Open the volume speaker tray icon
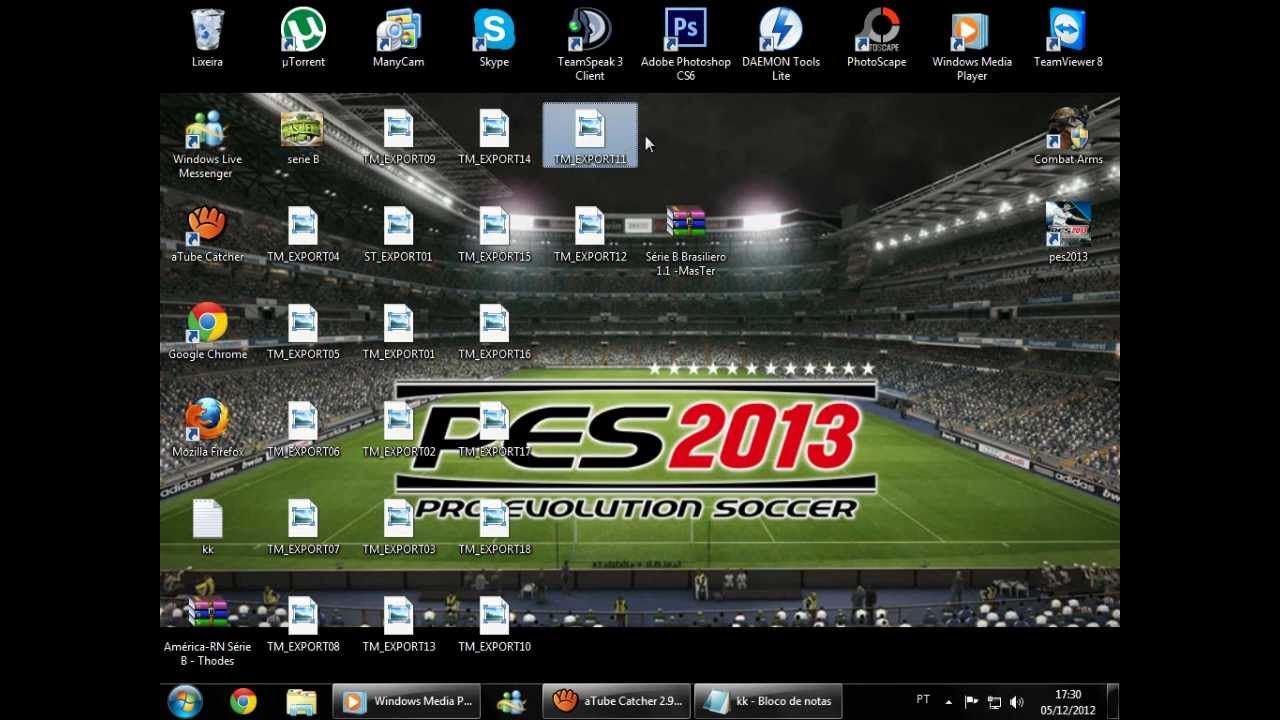 pos(1017,702)
